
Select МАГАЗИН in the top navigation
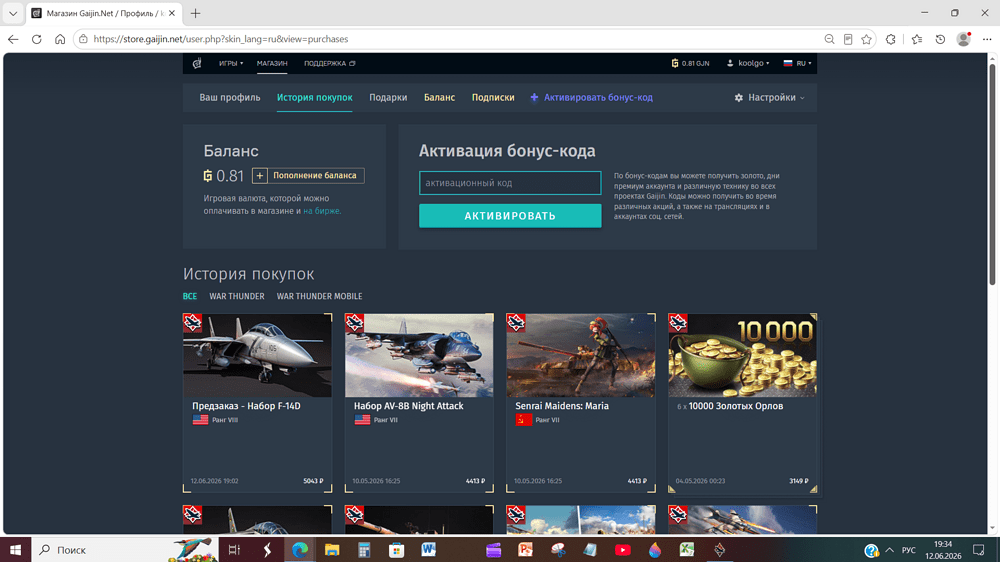(x=272, y=63)
